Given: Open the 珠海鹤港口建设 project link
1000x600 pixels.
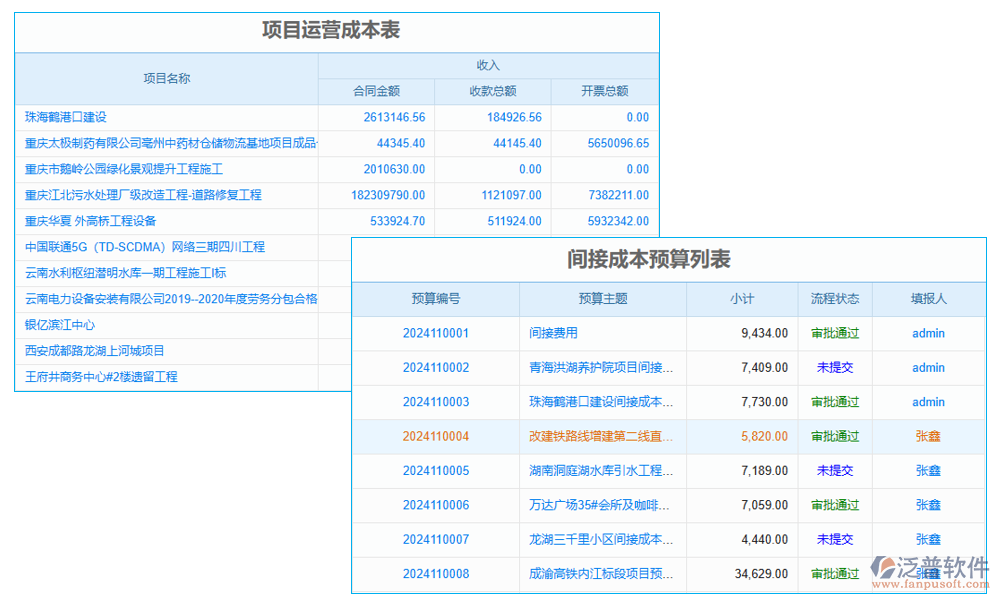Looking at the screenshot, I should (68, 117).
